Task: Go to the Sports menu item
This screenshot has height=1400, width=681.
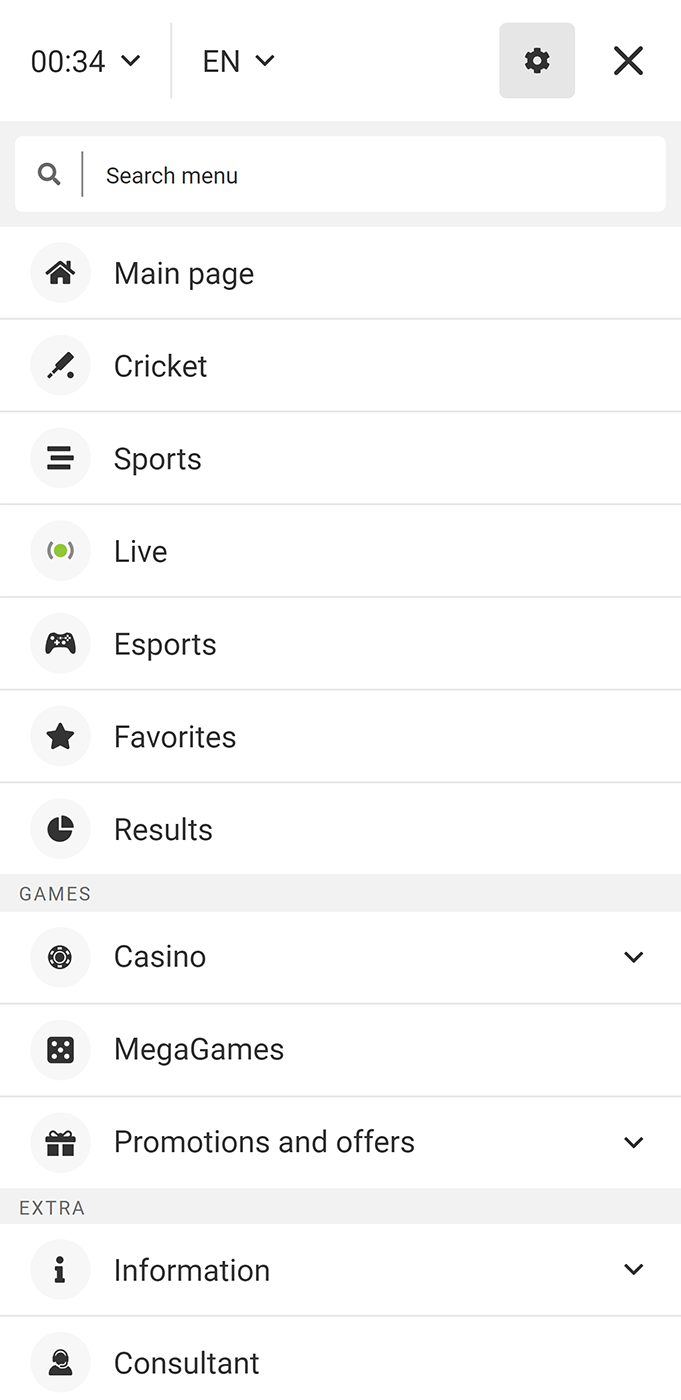Action: [x=158, y=459]
